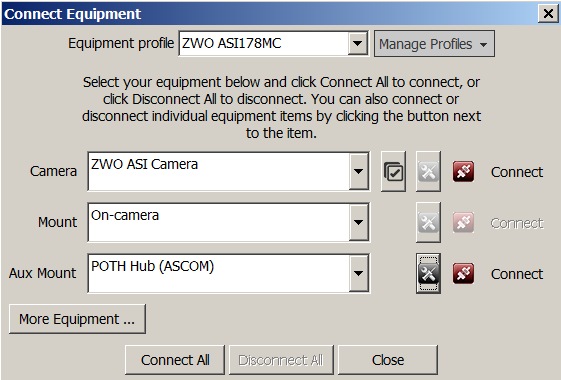Click the Disconnect All button
Image resolution: width=561 pixels, height=380 pixels.
[281, 360]
